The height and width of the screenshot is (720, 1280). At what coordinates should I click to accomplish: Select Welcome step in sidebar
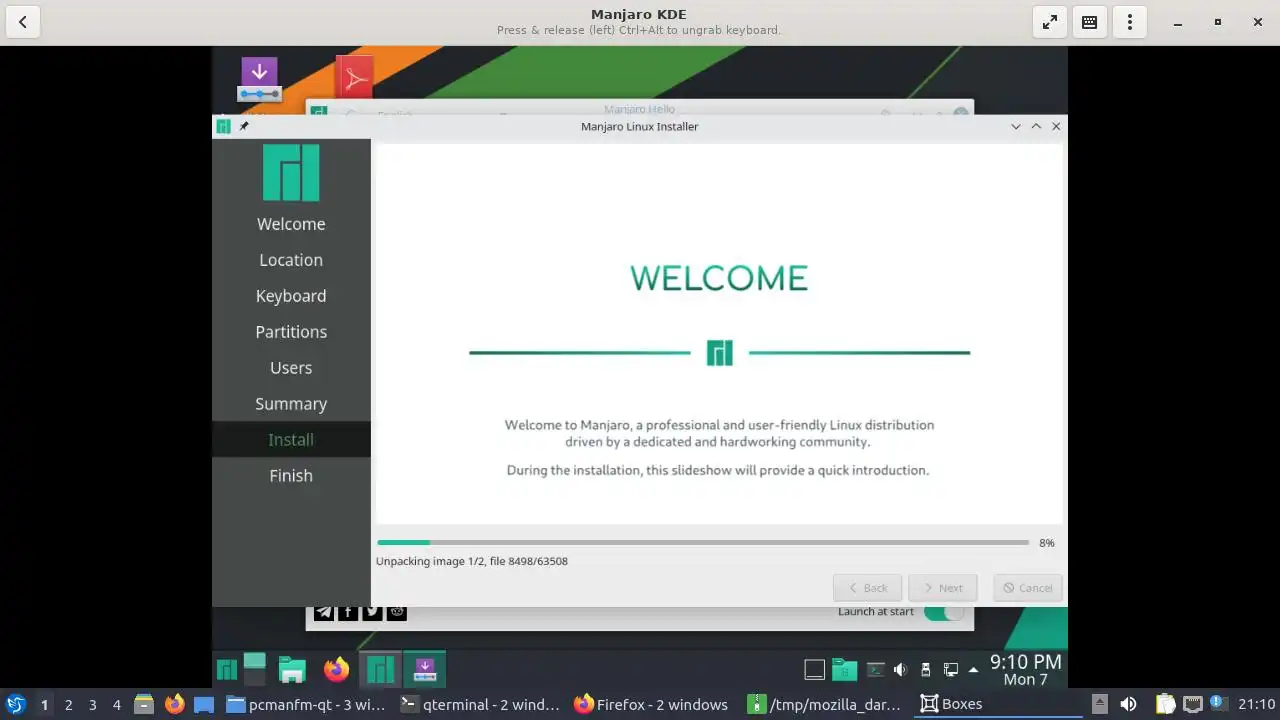coord(291,224)
